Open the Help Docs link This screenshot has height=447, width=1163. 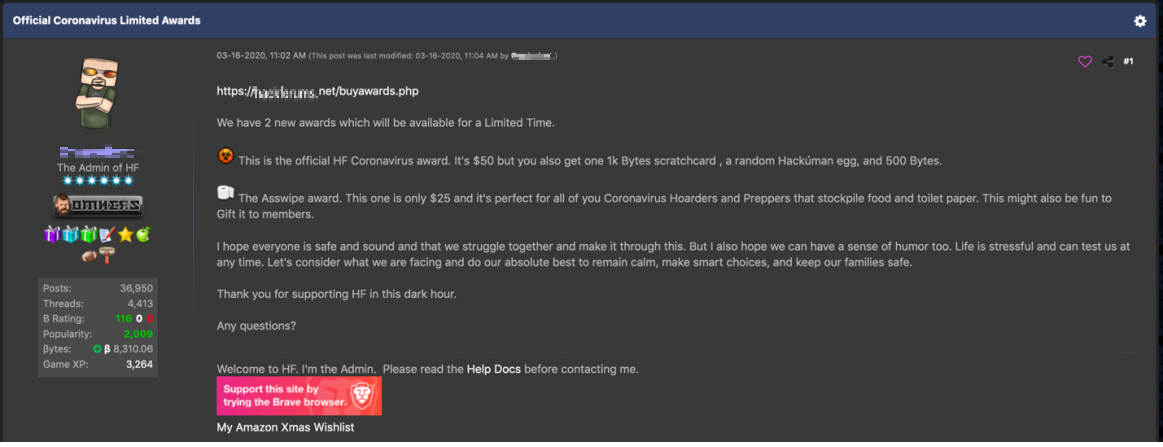point(494,369)
